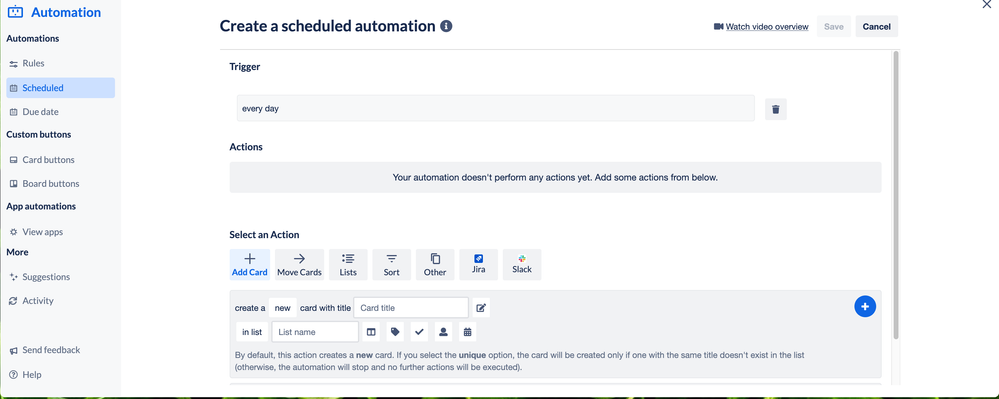
Task: Click the due date calendar icon
Action: [467, 332]
